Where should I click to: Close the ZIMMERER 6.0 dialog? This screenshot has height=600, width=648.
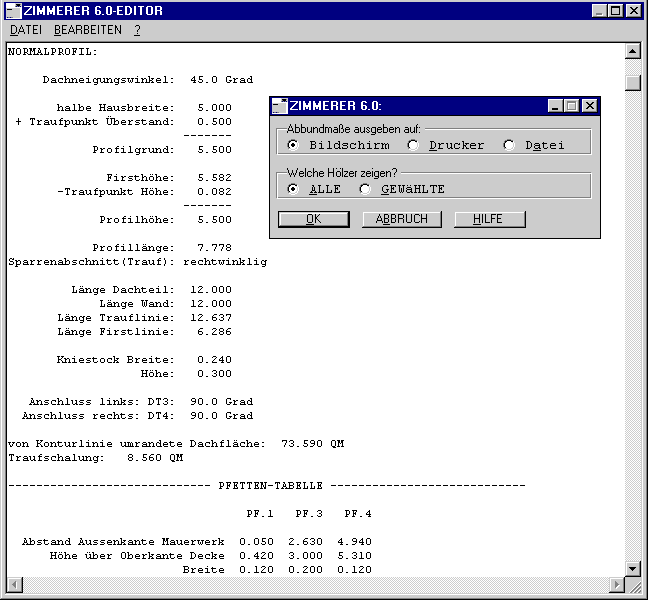[589, 106]
